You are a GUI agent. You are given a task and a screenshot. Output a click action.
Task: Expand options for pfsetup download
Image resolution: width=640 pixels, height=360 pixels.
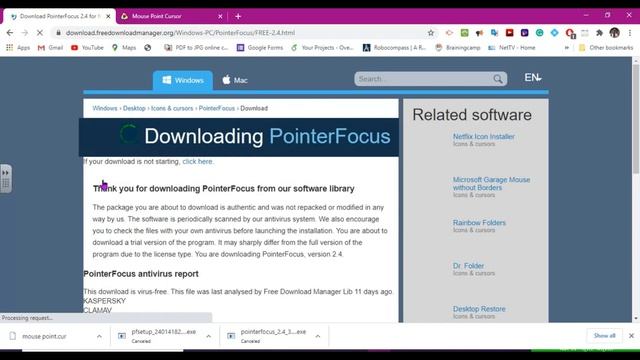click(x=209, y=336)
